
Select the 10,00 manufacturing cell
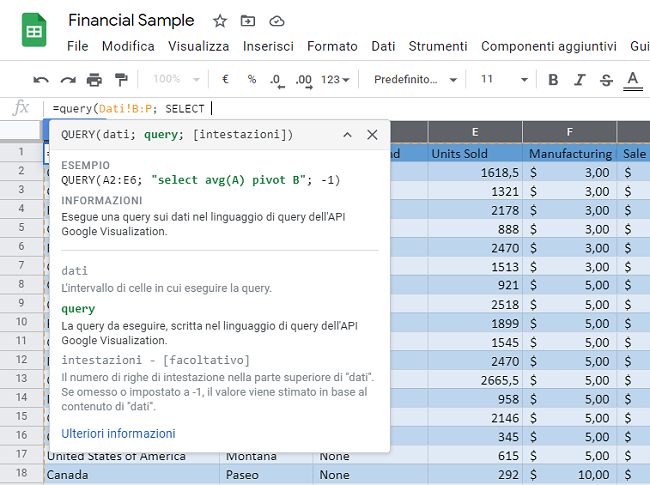[x=570, y=474]
